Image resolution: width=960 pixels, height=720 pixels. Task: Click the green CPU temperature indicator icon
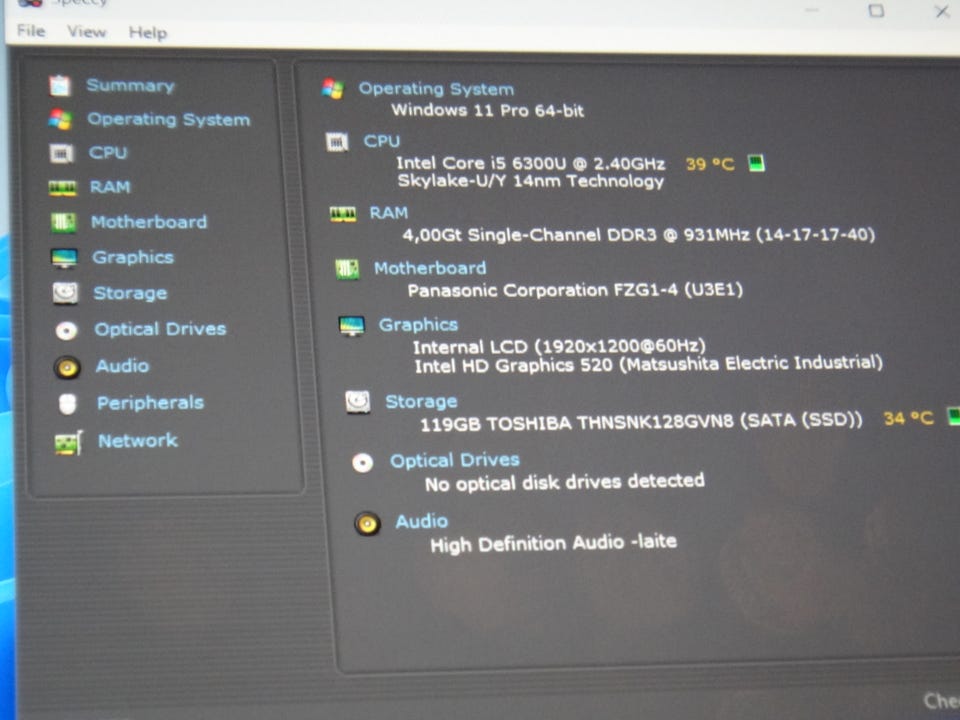[757, 163]
